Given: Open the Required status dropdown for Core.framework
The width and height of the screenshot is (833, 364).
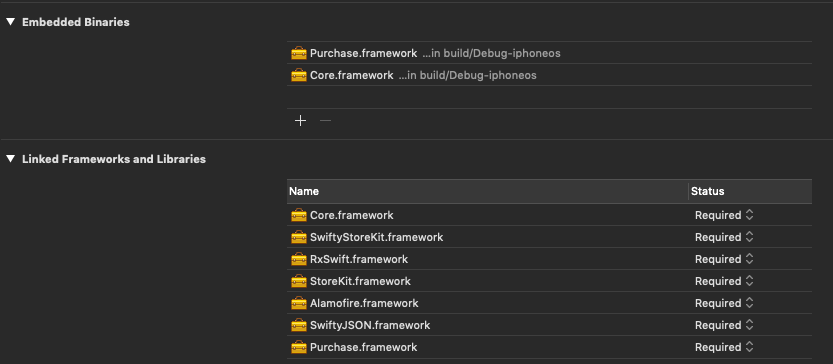Looking at the screenshot, I should (724, 215).
